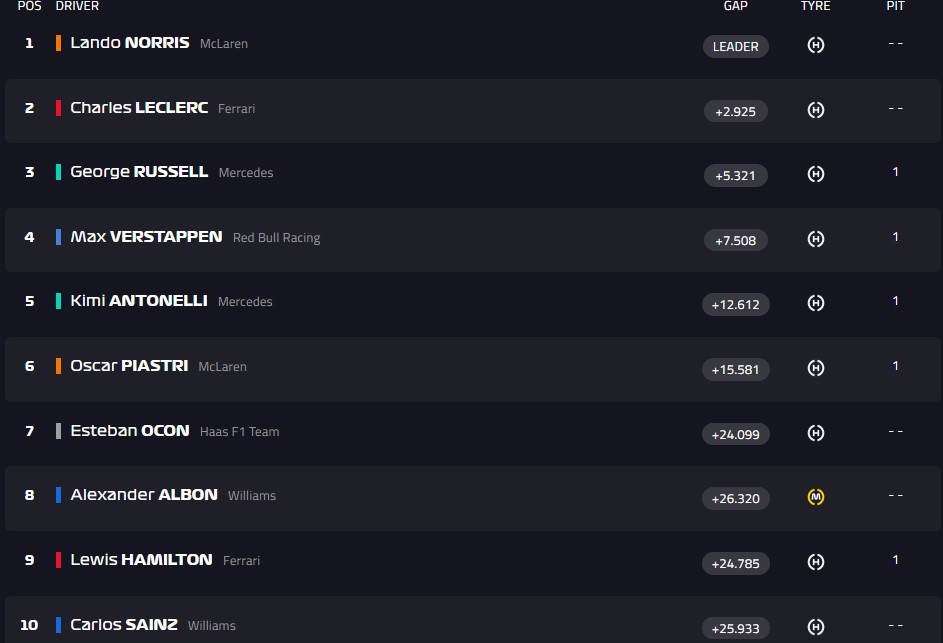This screenshot has width=943, height=643.
Task: Click Oscar Piastri's tyre icon
Action: (816, 368)
